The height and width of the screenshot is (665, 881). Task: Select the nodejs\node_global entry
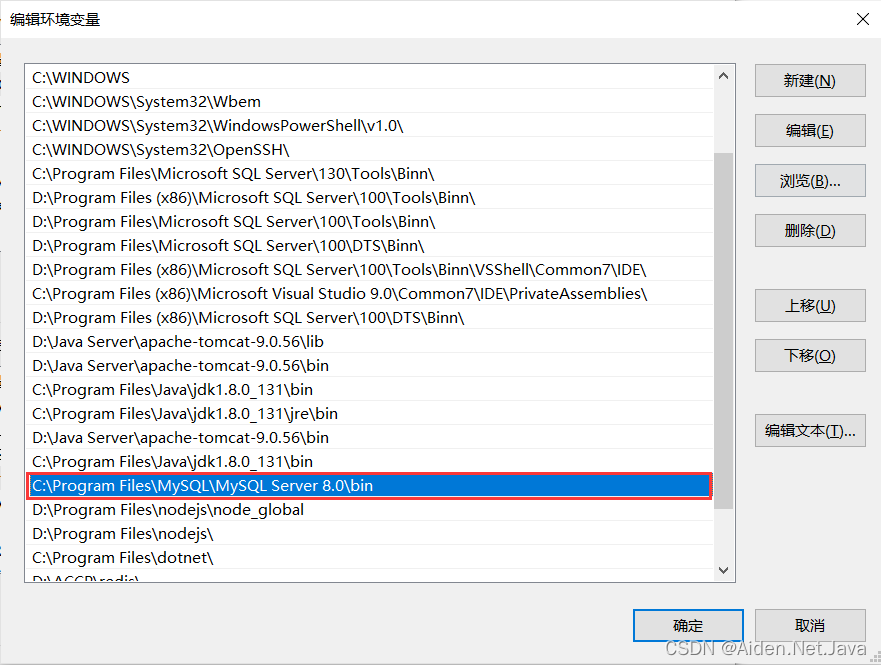pos(369,510)
